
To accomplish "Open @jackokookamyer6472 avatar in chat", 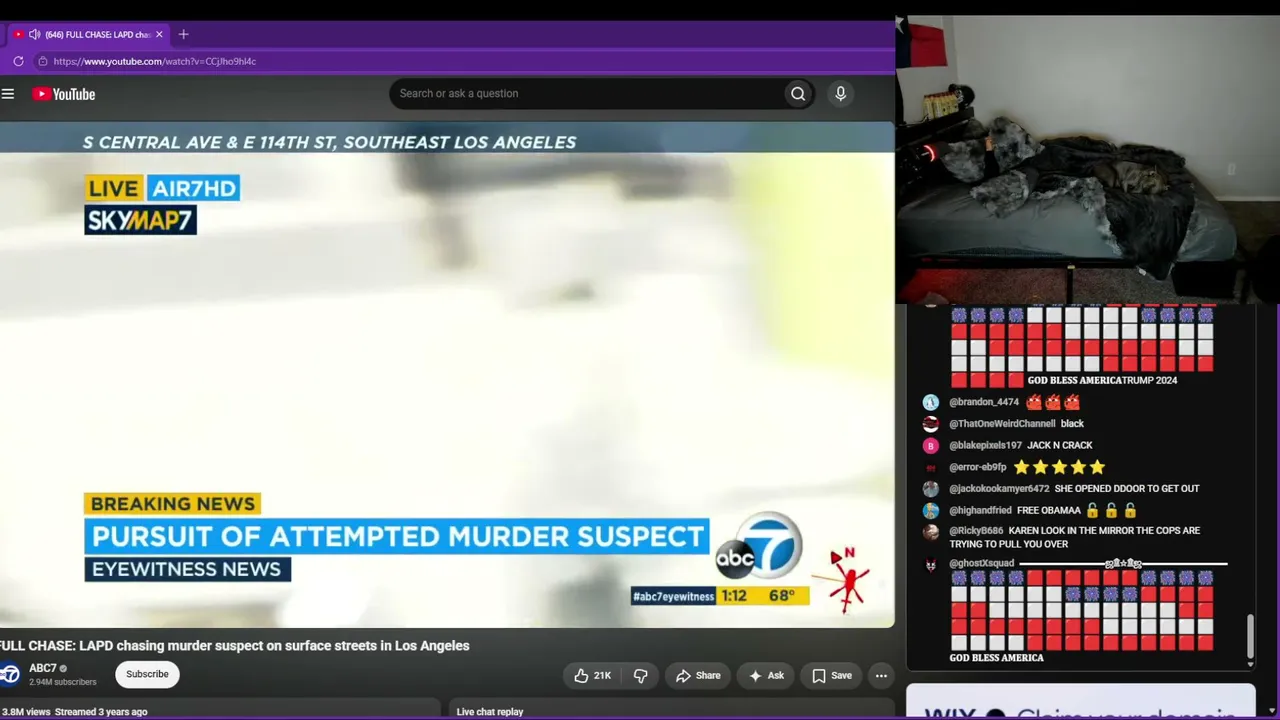I will (x=931, y=489).
